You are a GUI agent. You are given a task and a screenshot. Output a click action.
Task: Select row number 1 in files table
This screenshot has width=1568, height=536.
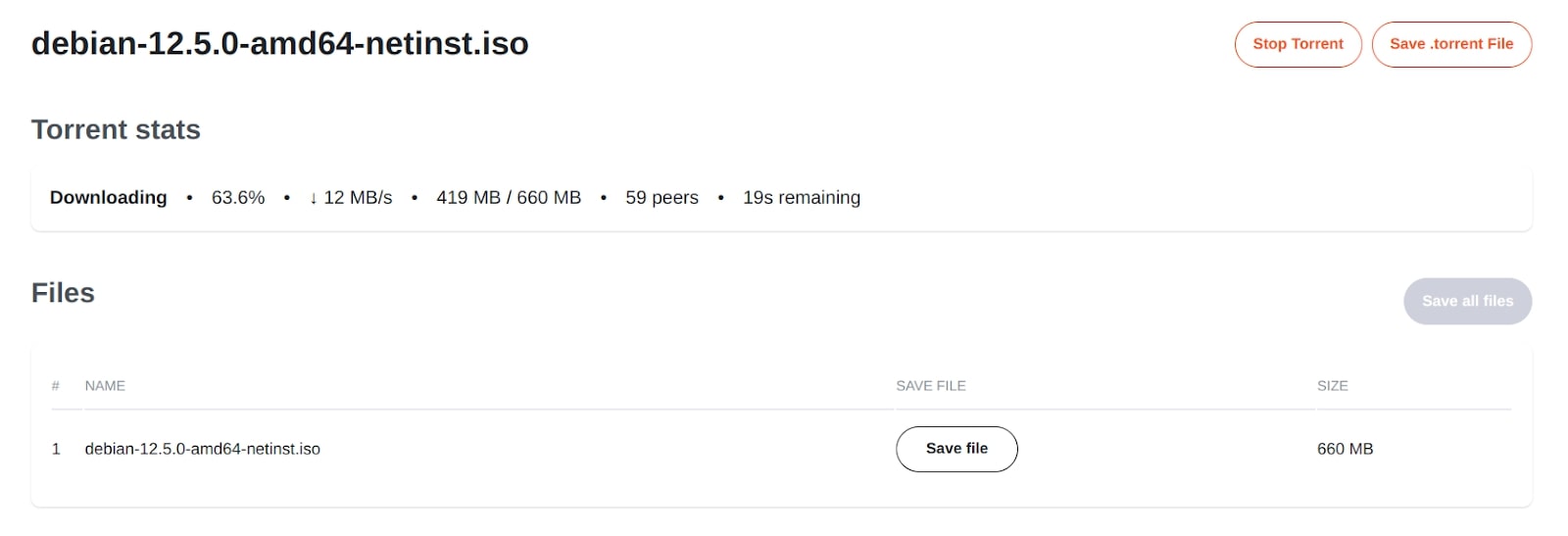[56, 449]
